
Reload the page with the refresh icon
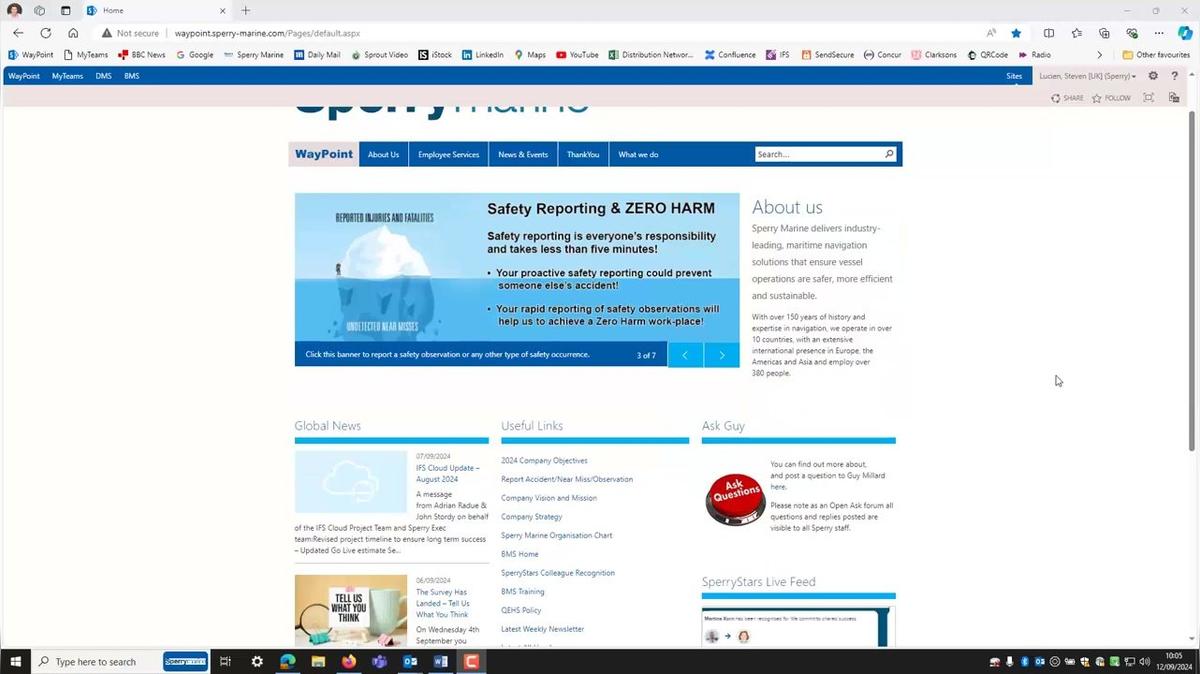point(45,33)
